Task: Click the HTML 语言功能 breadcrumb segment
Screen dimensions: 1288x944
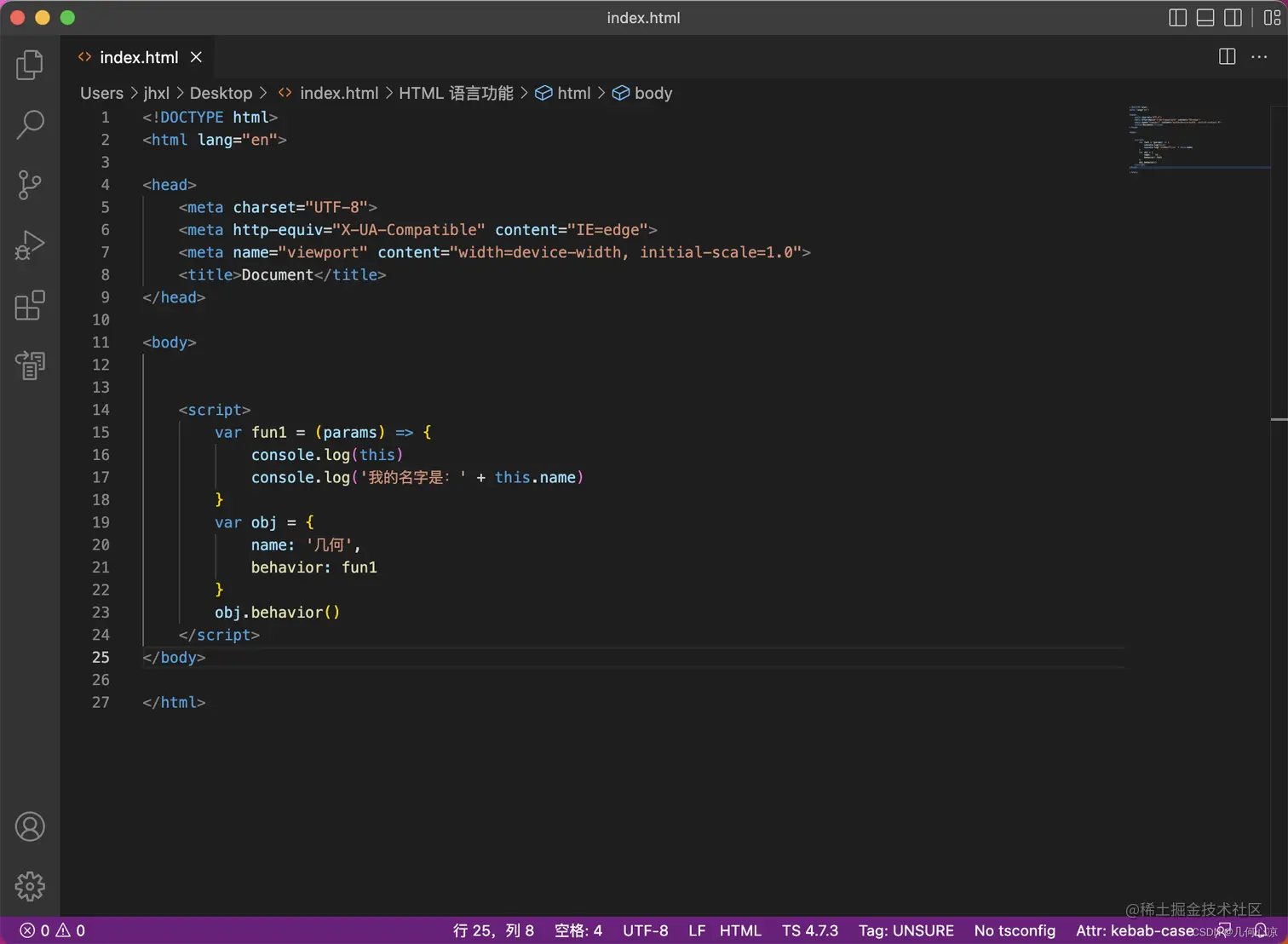Action: (x=456, y=93)
